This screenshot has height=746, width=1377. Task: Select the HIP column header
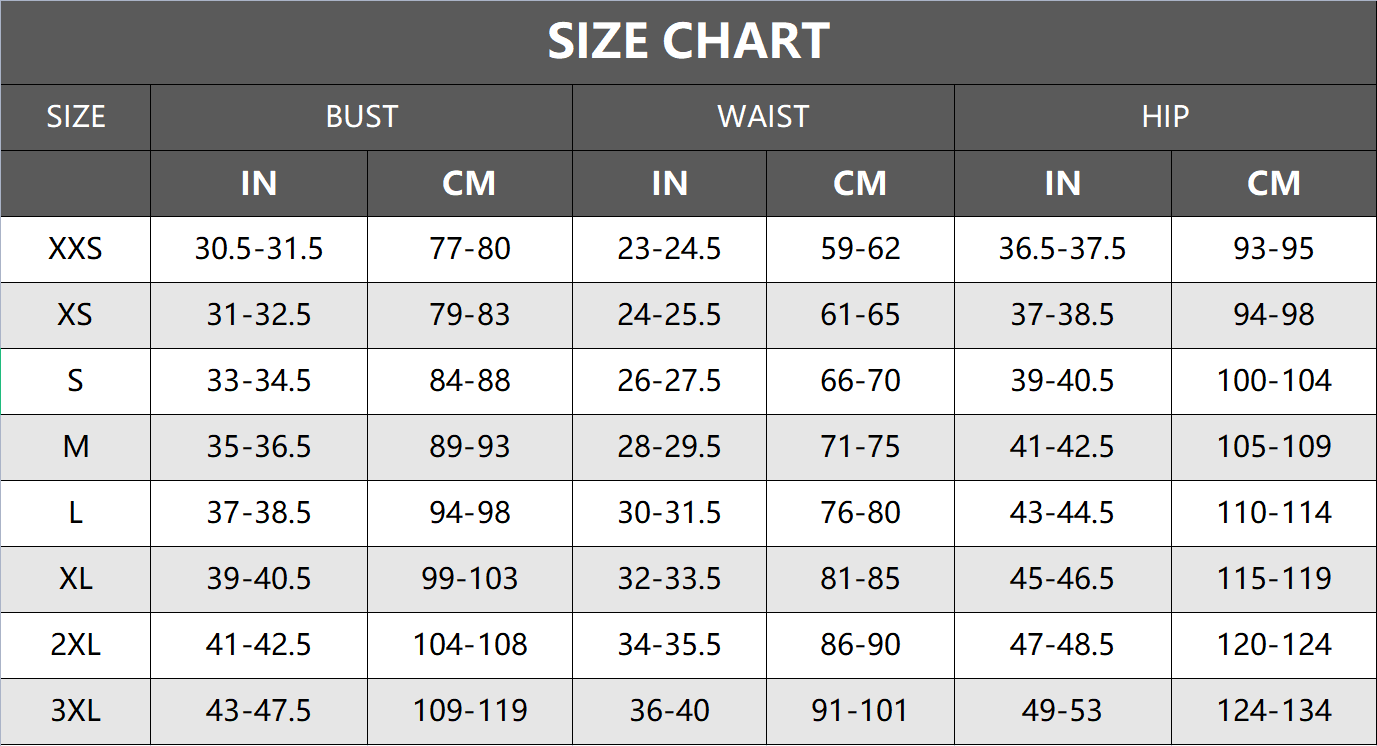pos(1165,117)
